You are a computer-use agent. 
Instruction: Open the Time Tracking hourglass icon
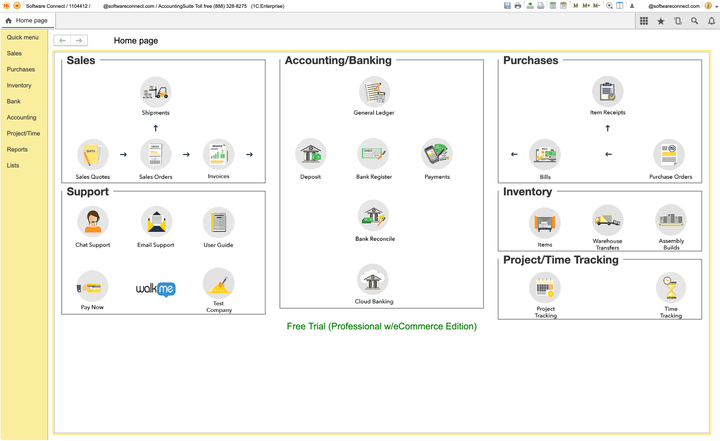[670, 288]
